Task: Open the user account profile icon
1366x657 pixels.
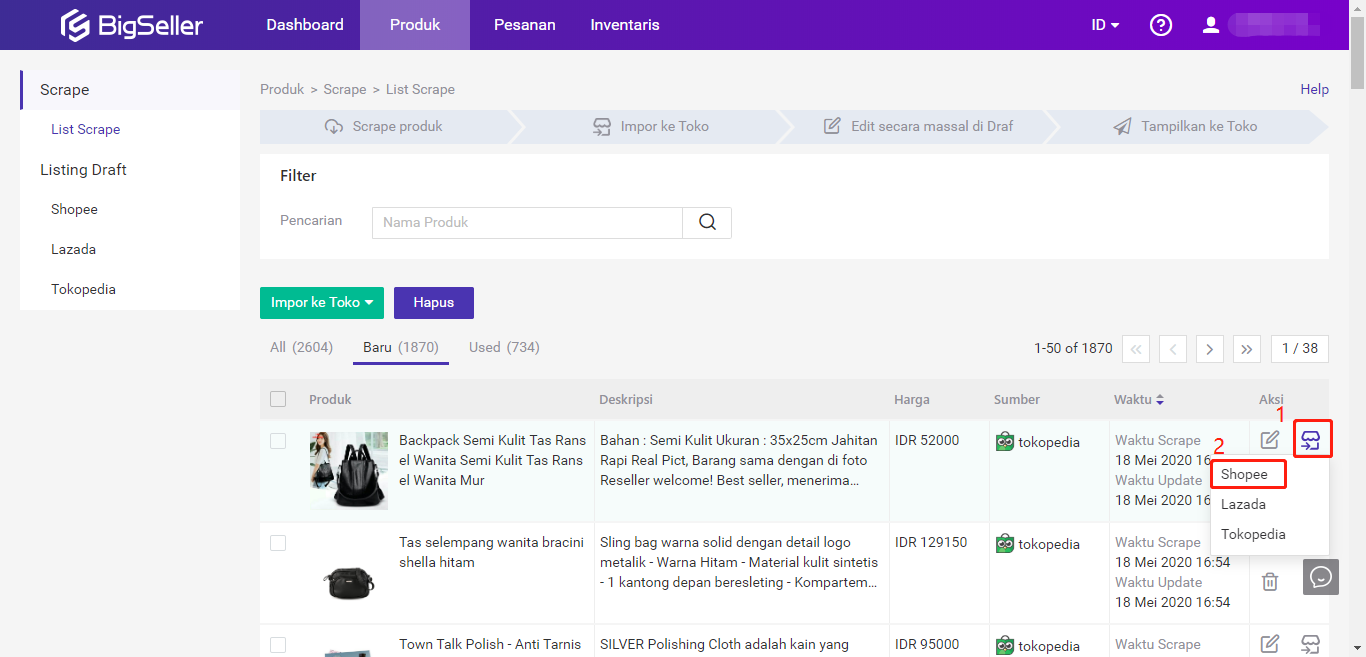Action: tap(1211, 25)
